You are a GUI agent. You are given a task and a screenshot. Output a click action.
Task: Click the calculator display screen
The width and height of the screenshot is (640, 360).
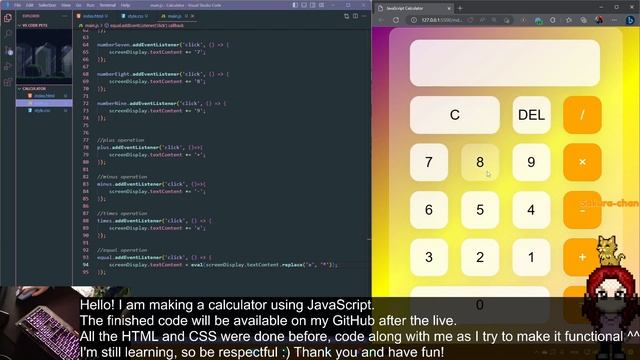point(505,63)
